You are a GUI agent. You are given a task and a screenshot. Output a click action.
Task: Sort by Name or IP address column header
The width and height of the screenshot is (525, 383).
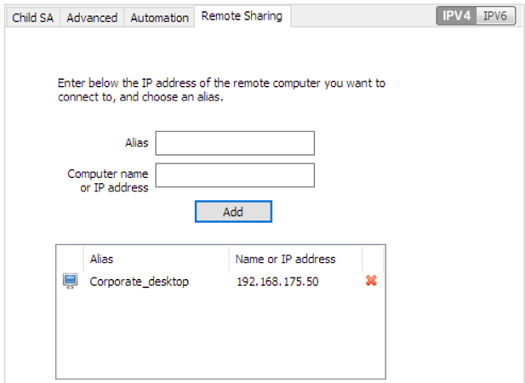pyautogui.click(x=296, y=259)
